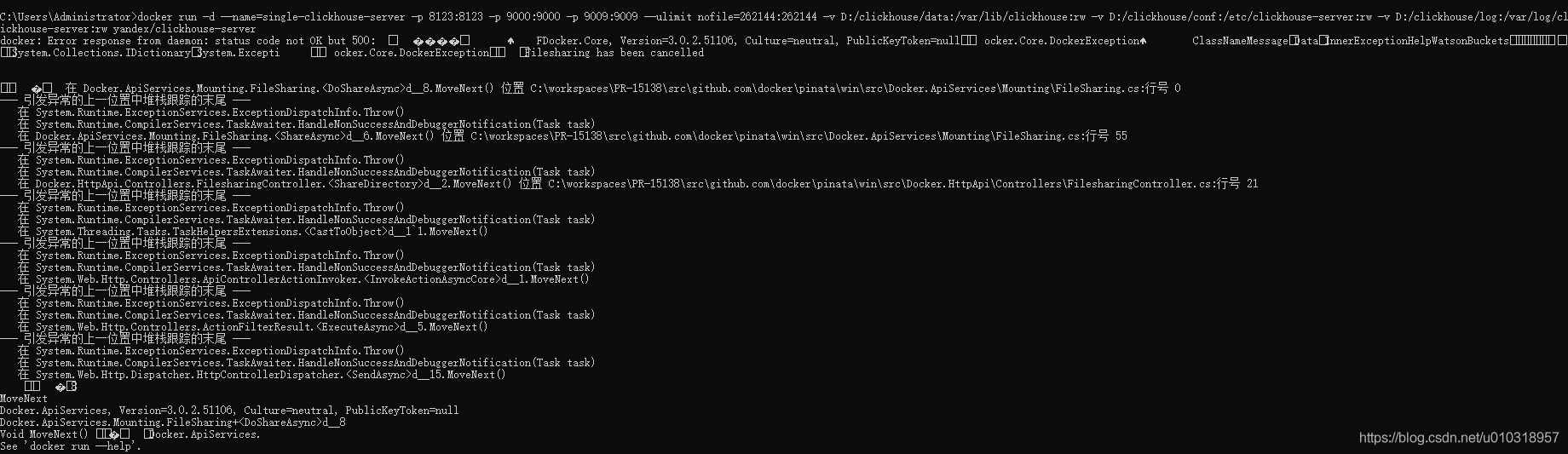
Task: Click the 'yandex/clickhouse-server' image name
Action: (185, 29)
